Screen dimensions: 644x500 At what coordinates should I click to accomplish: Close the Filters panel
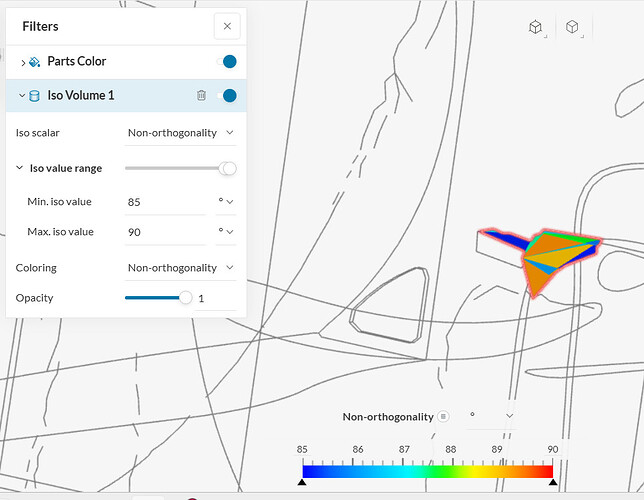coord(227,26)
